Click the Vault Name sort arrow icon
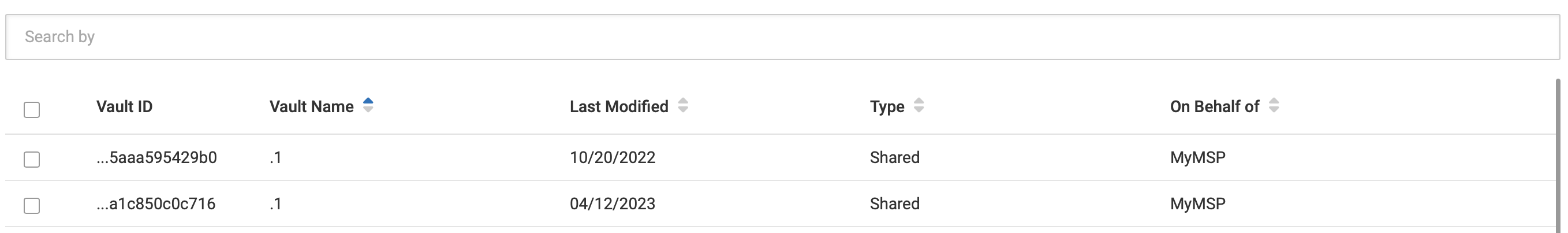This screenshot has height=233, width=1568. pyautogui.click(x=368, y=106)
